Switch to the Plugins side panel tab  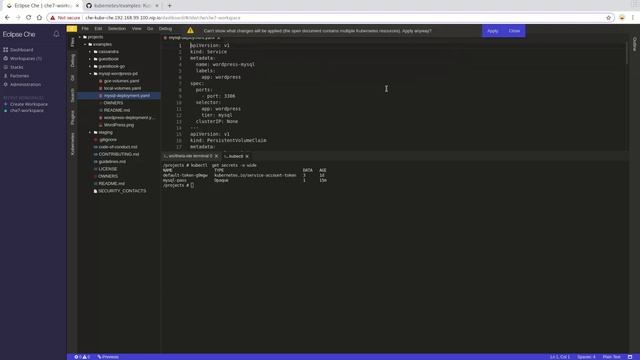tap(73, 118)
